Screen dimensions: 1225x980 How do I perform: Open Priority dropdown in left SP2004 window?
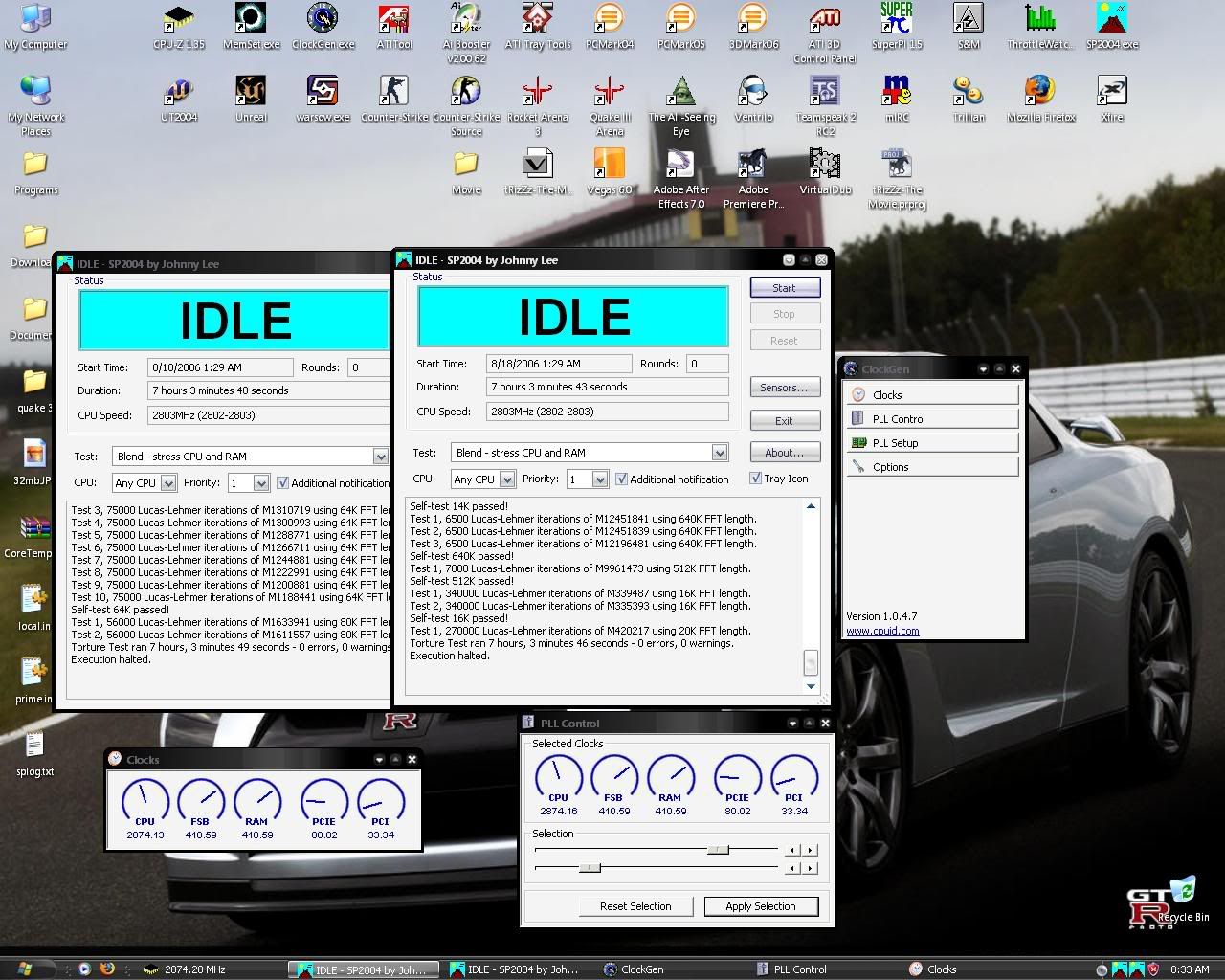click(261, 482)
